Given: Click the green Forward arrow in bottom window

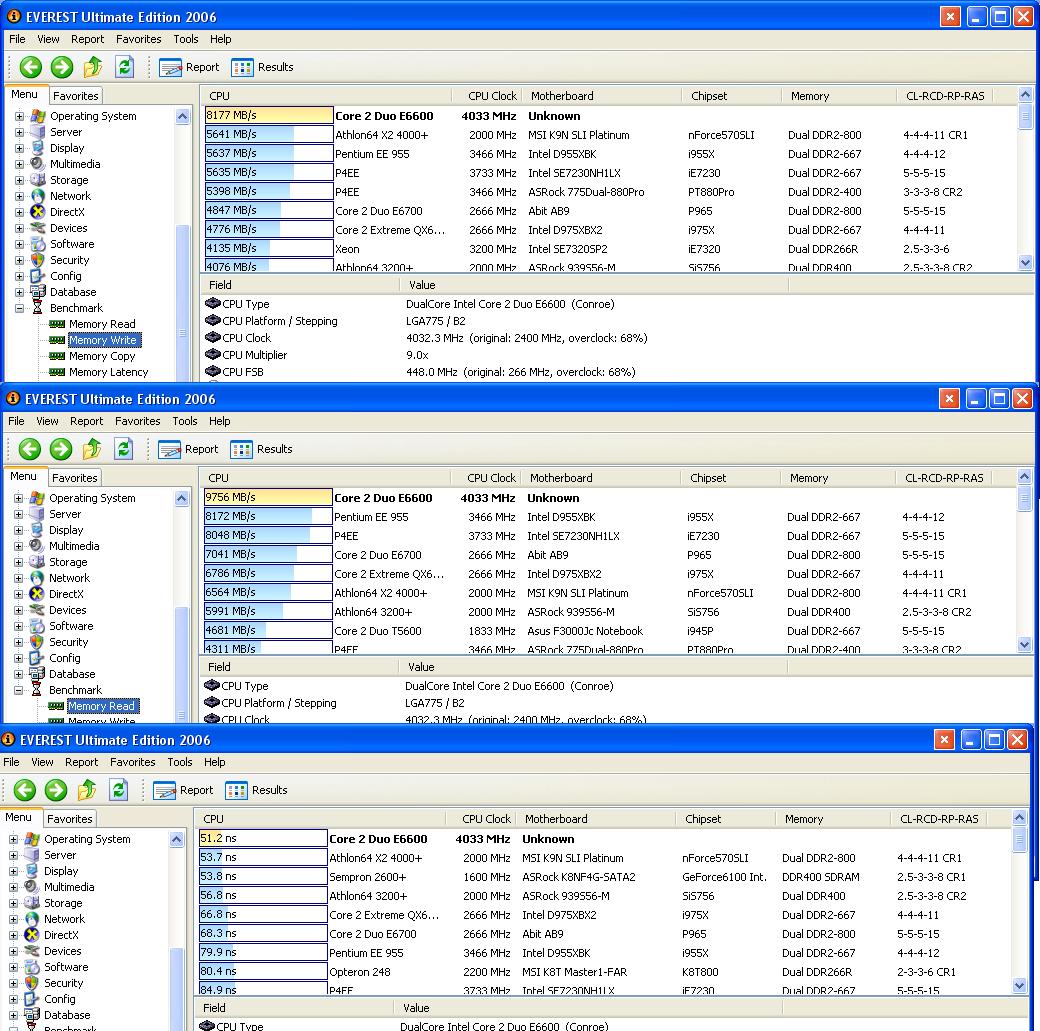Looking at the screenshot, I should [x=56, y=790].
